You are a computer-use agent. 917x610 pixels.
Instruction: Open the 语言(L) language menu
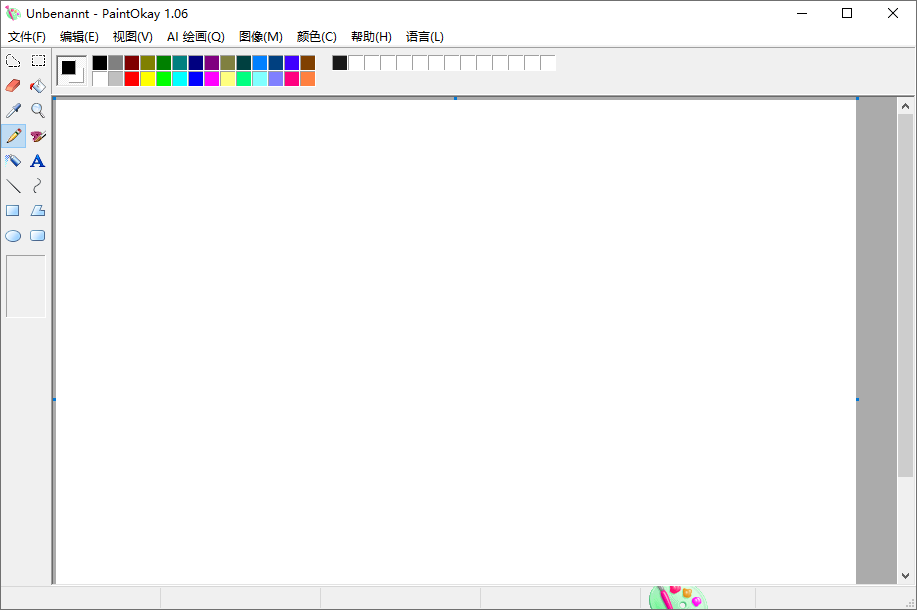[424, 36]
